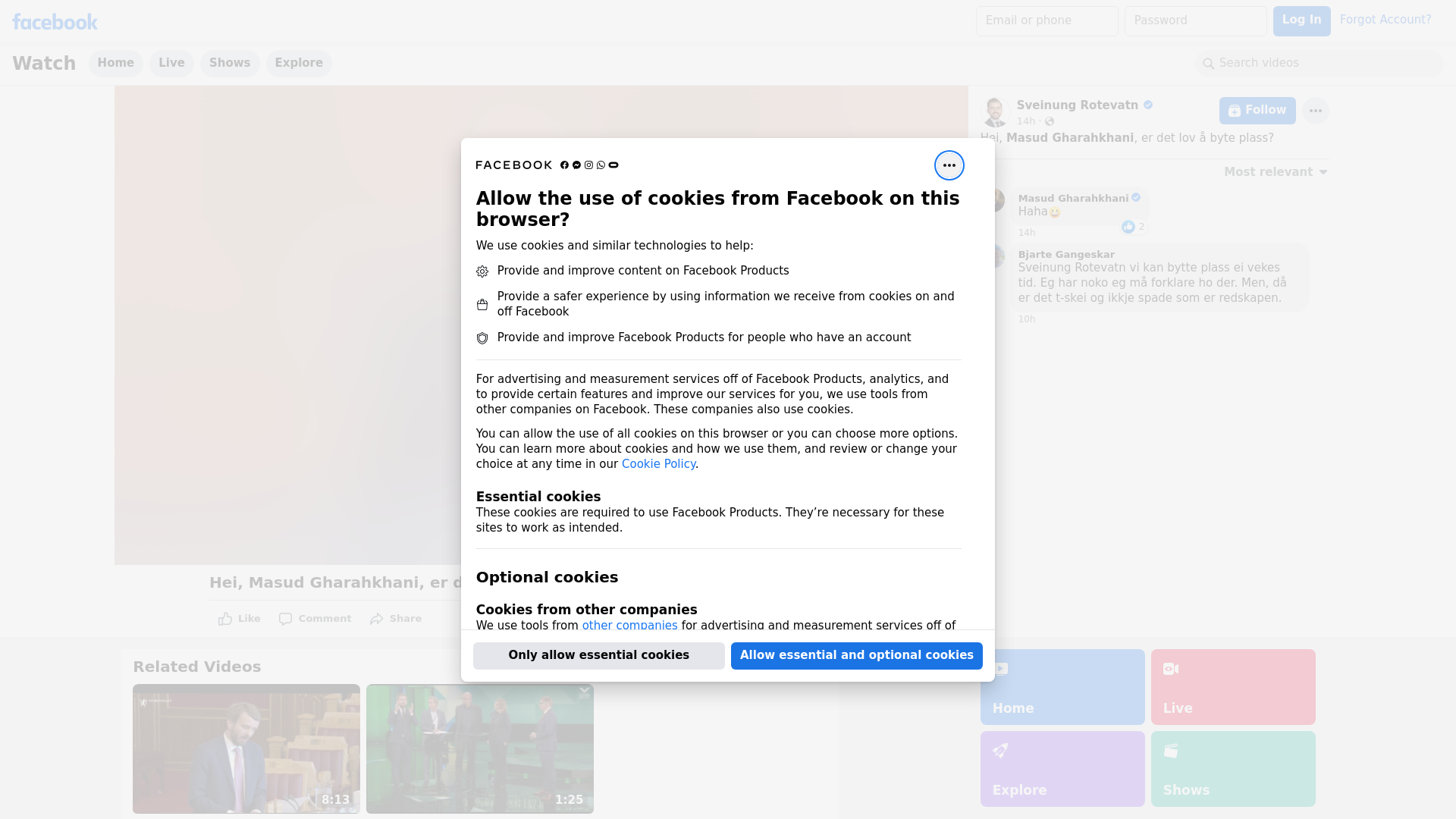Switch to the Explore tab

[299, 63]
